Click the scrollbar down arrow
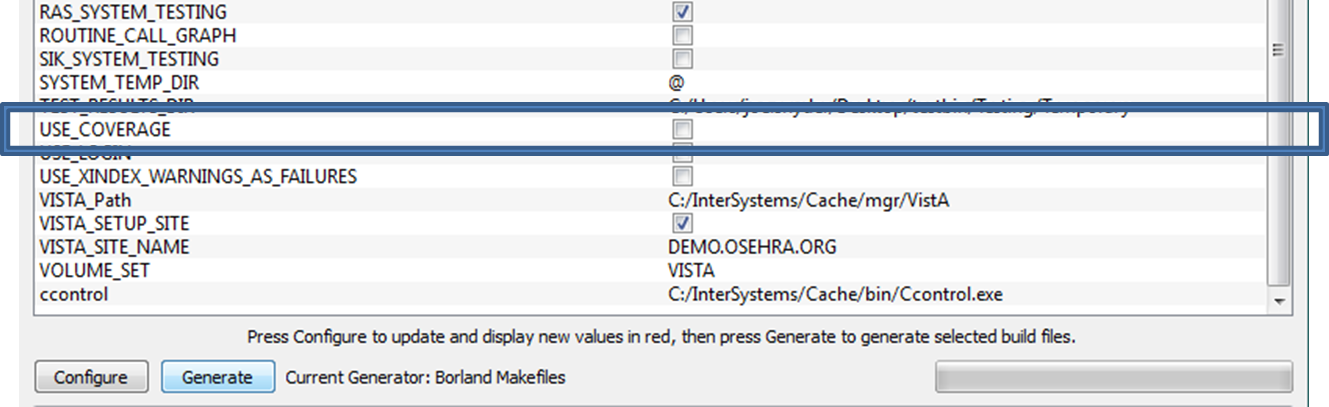This screenshot has width=1329, height=407. click(x=1278, y=300)
